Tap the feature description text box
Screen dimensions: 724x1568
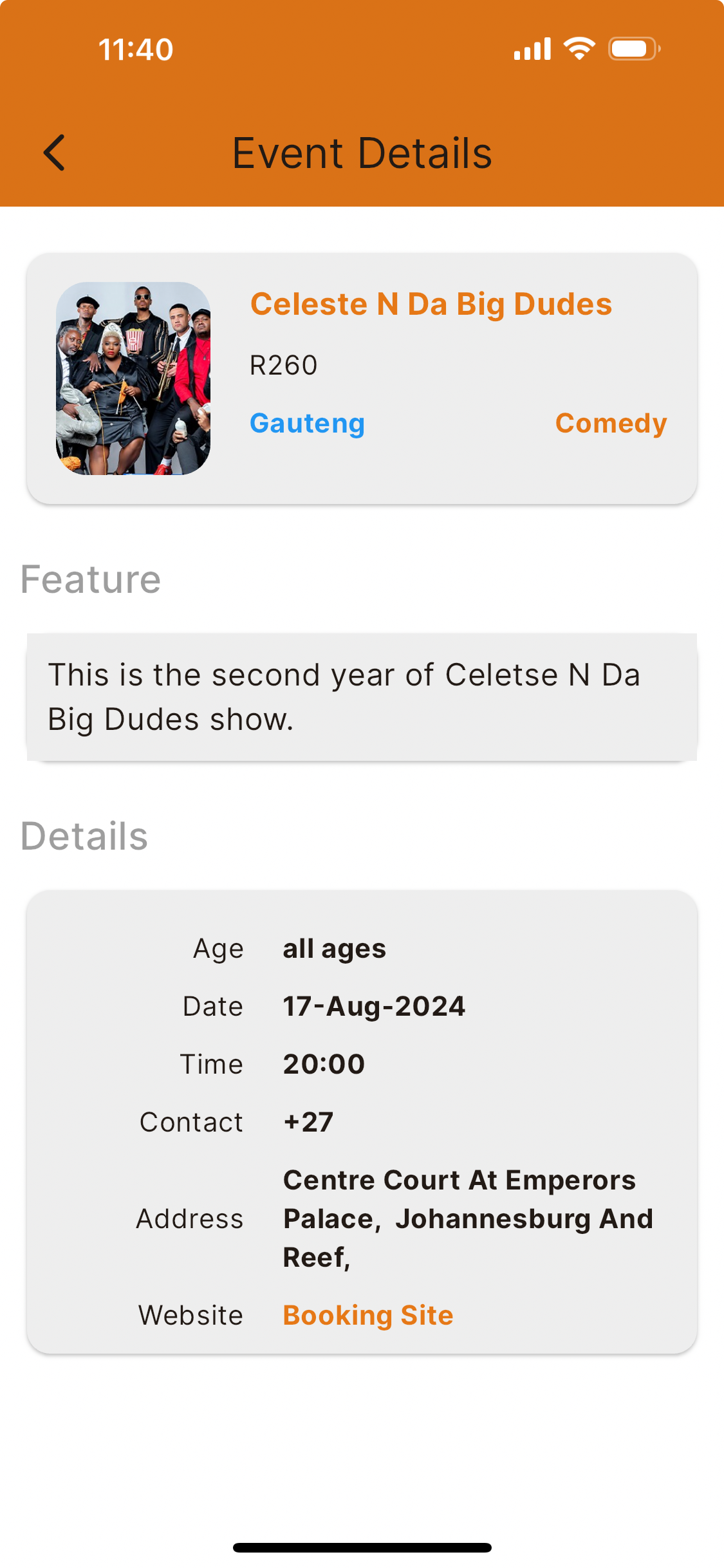coord(362,697)
